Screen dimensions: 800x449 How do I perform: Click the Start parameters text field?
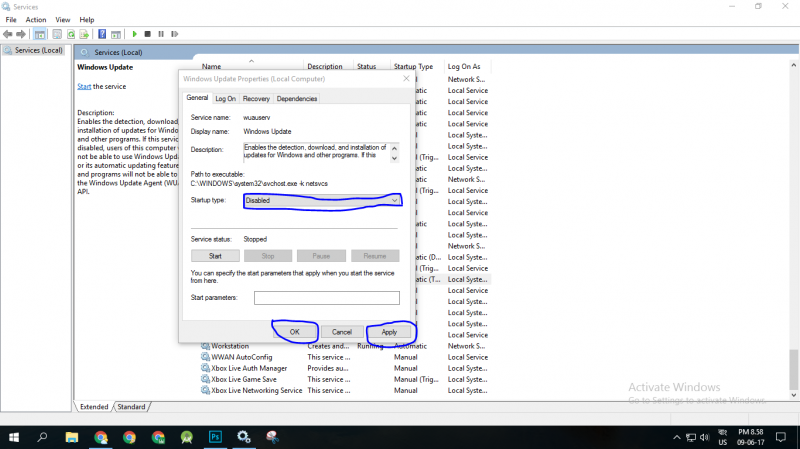pos(327,298)
